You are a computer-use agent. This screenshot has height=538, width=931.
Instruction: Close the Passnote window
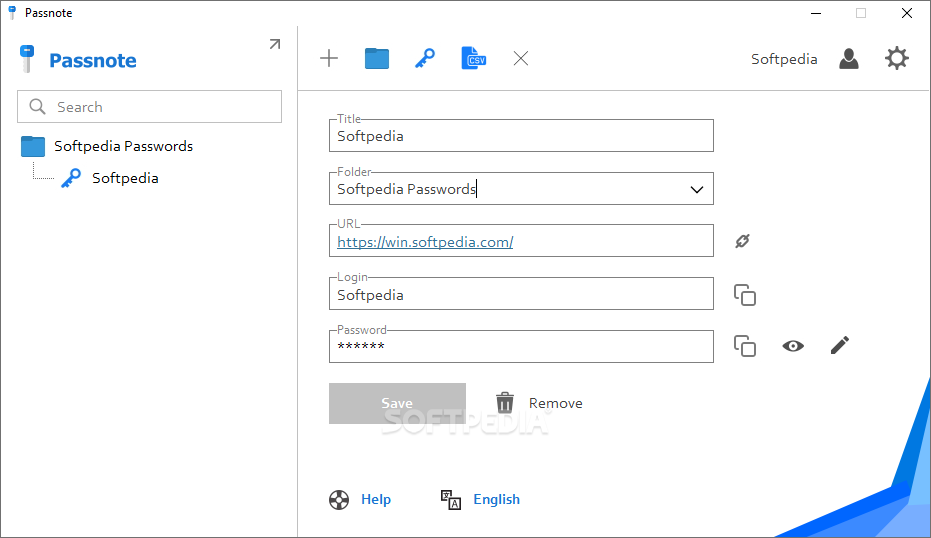click(906, 13)
